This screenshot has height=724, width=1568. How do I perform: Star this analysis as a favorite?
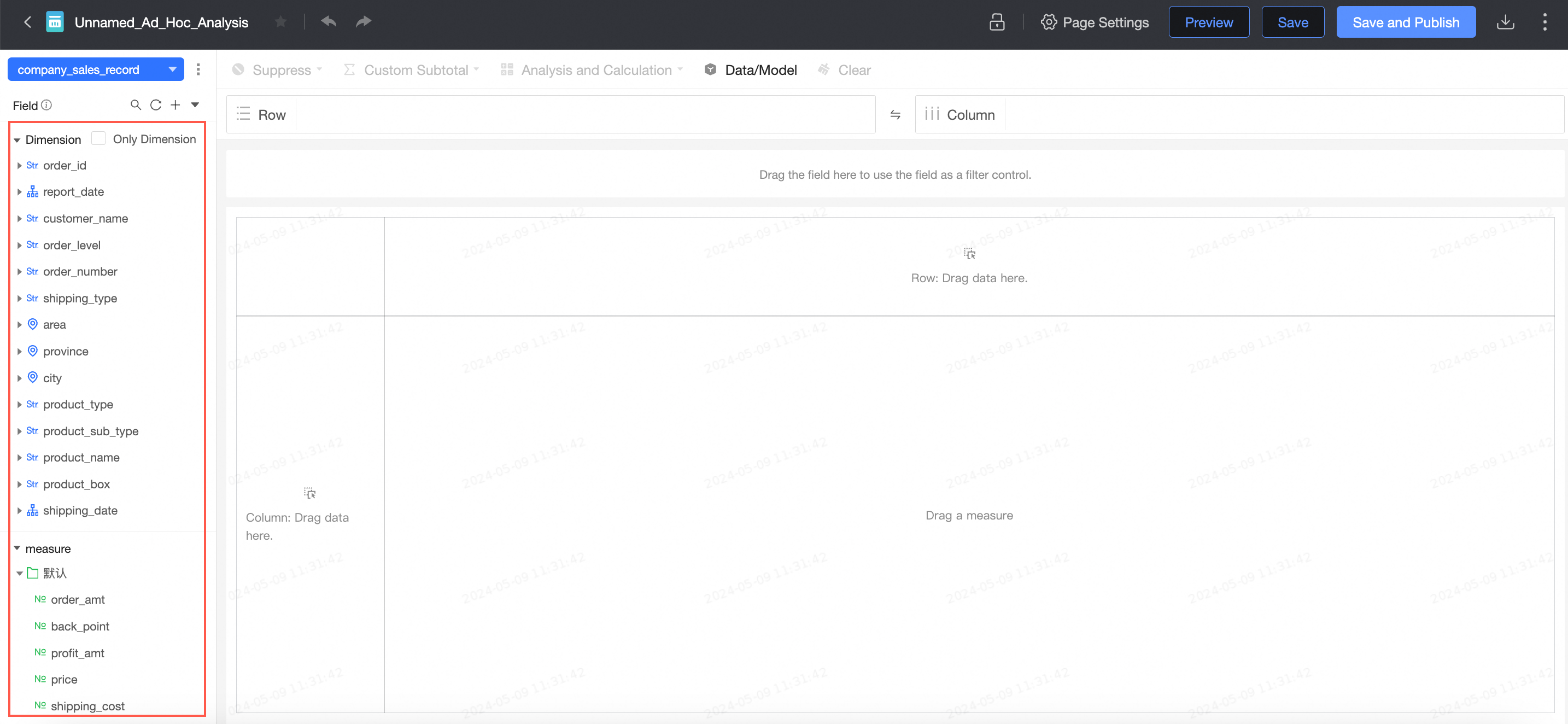280,22
